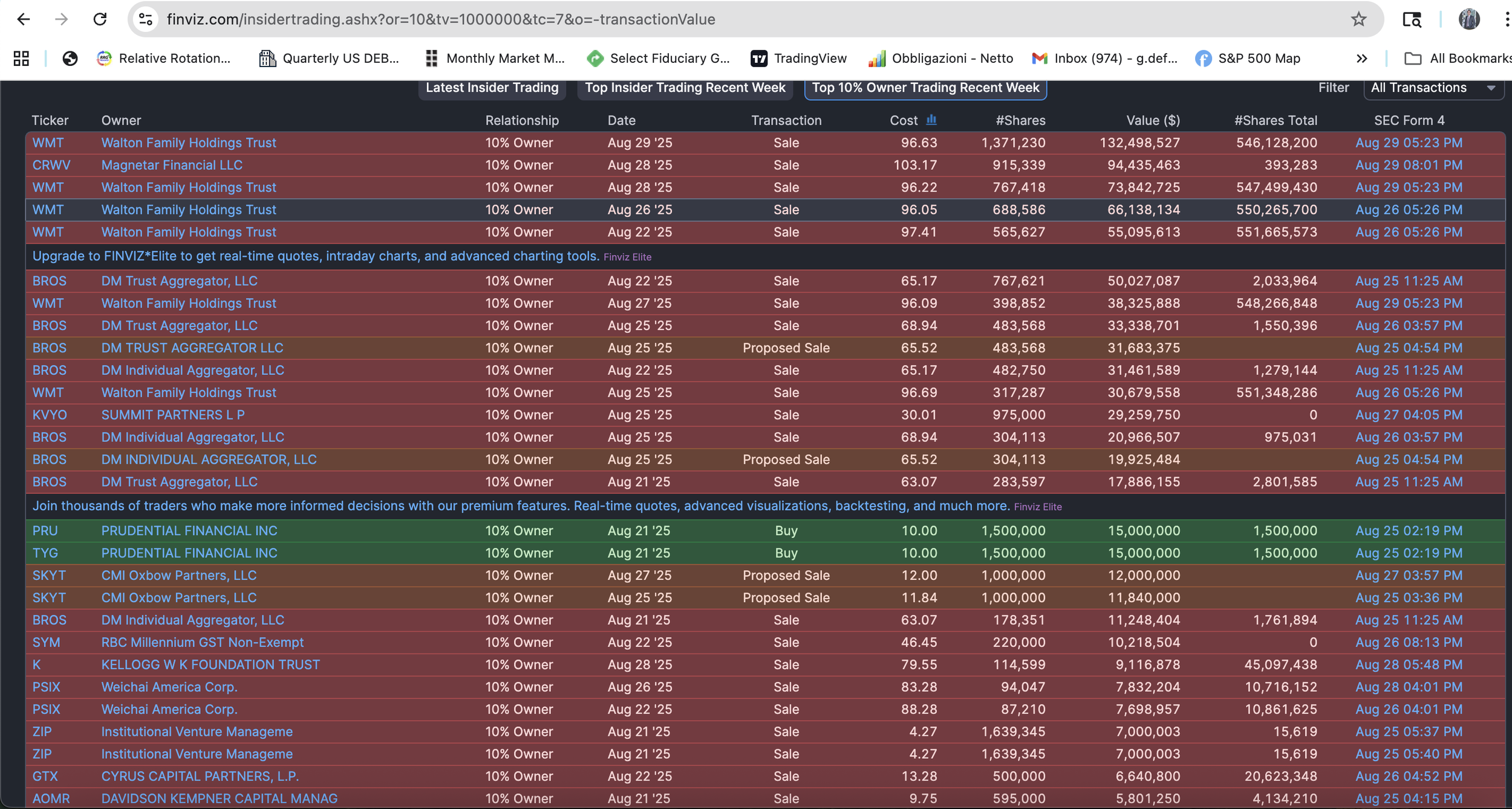Open KELLOGG W K FOUNDATION TRUST owner

[x=210, y=664]
